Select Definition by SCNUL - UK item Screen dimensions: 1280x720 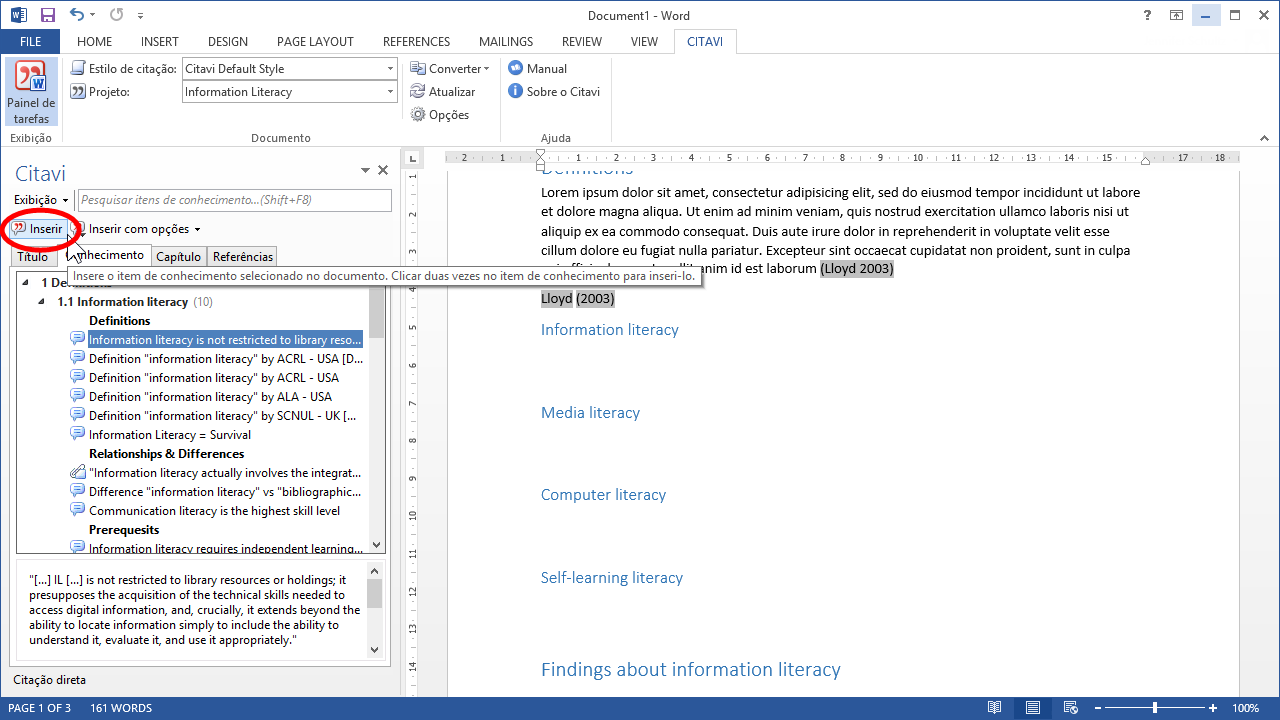pos(222,415)
